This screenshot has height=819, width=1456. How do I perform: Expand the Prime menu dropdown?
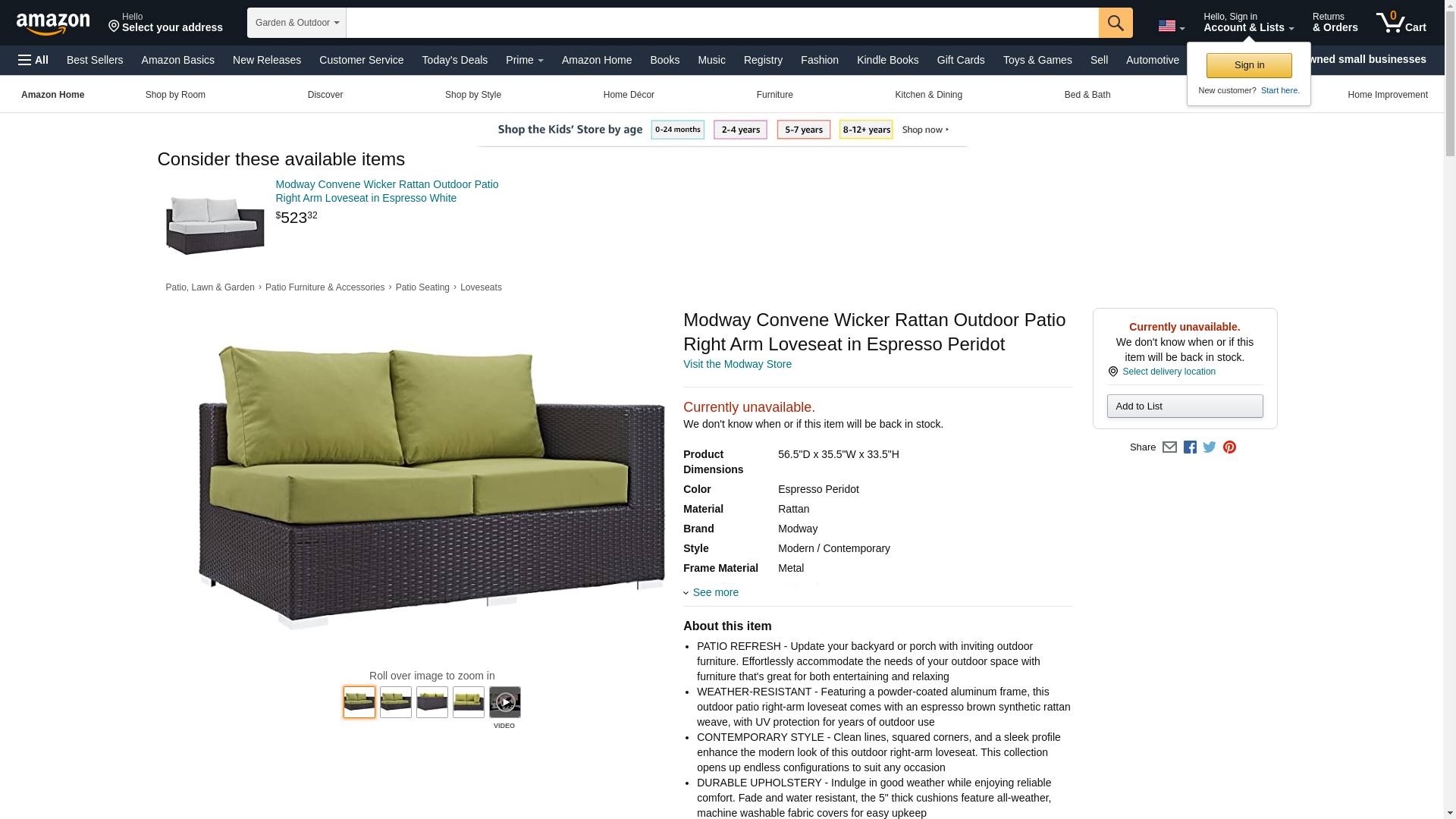pos(525,60)
